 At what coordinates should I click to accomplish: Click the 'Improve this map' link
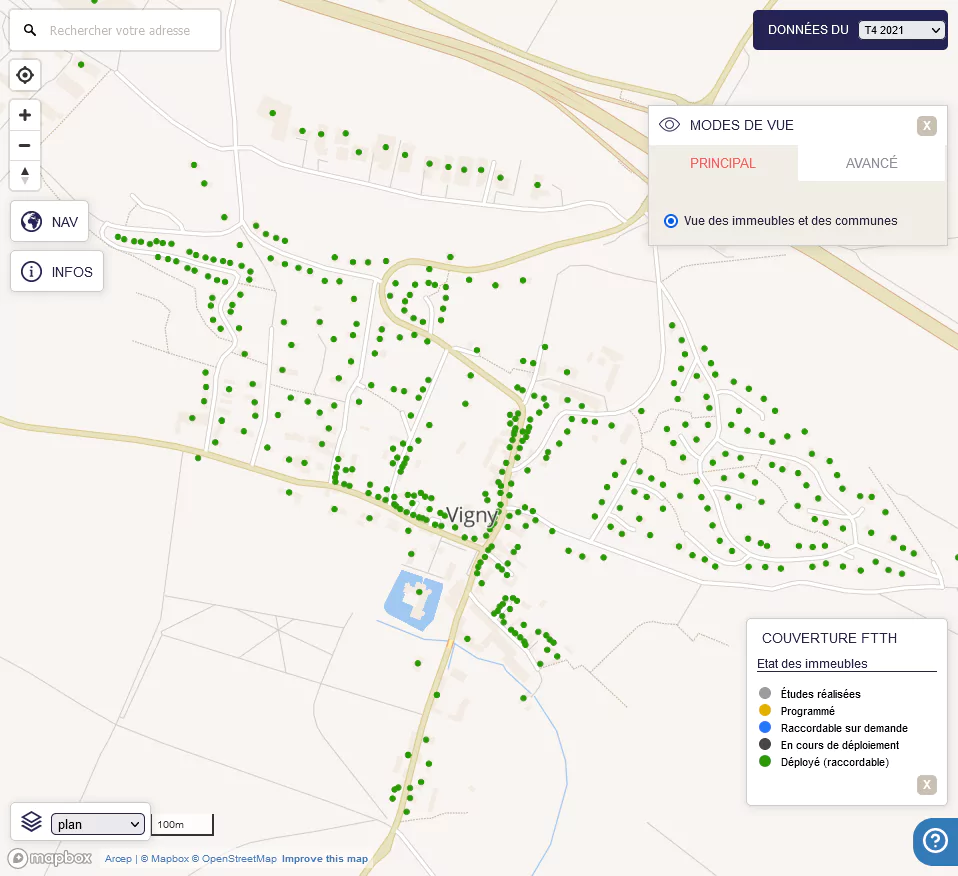pos(324,859)
